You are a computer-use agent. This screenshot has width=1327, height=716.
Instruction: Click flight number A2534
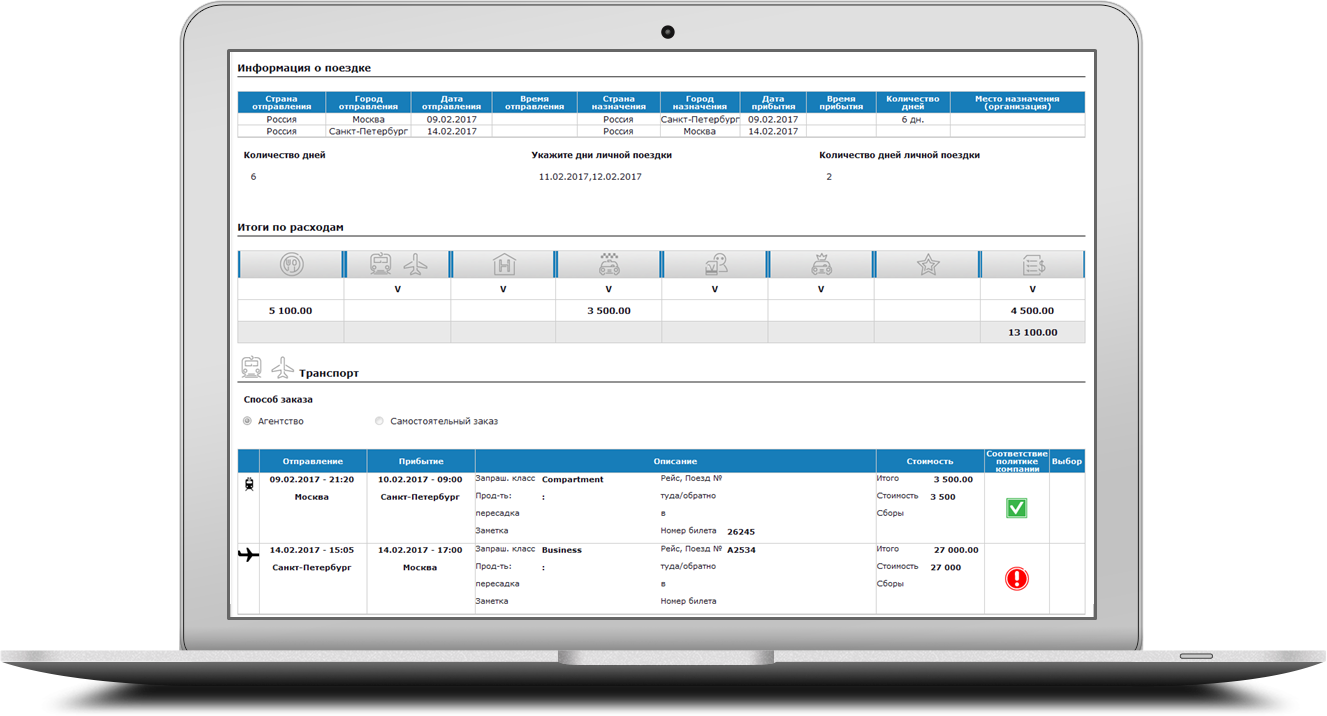(740, 550)
